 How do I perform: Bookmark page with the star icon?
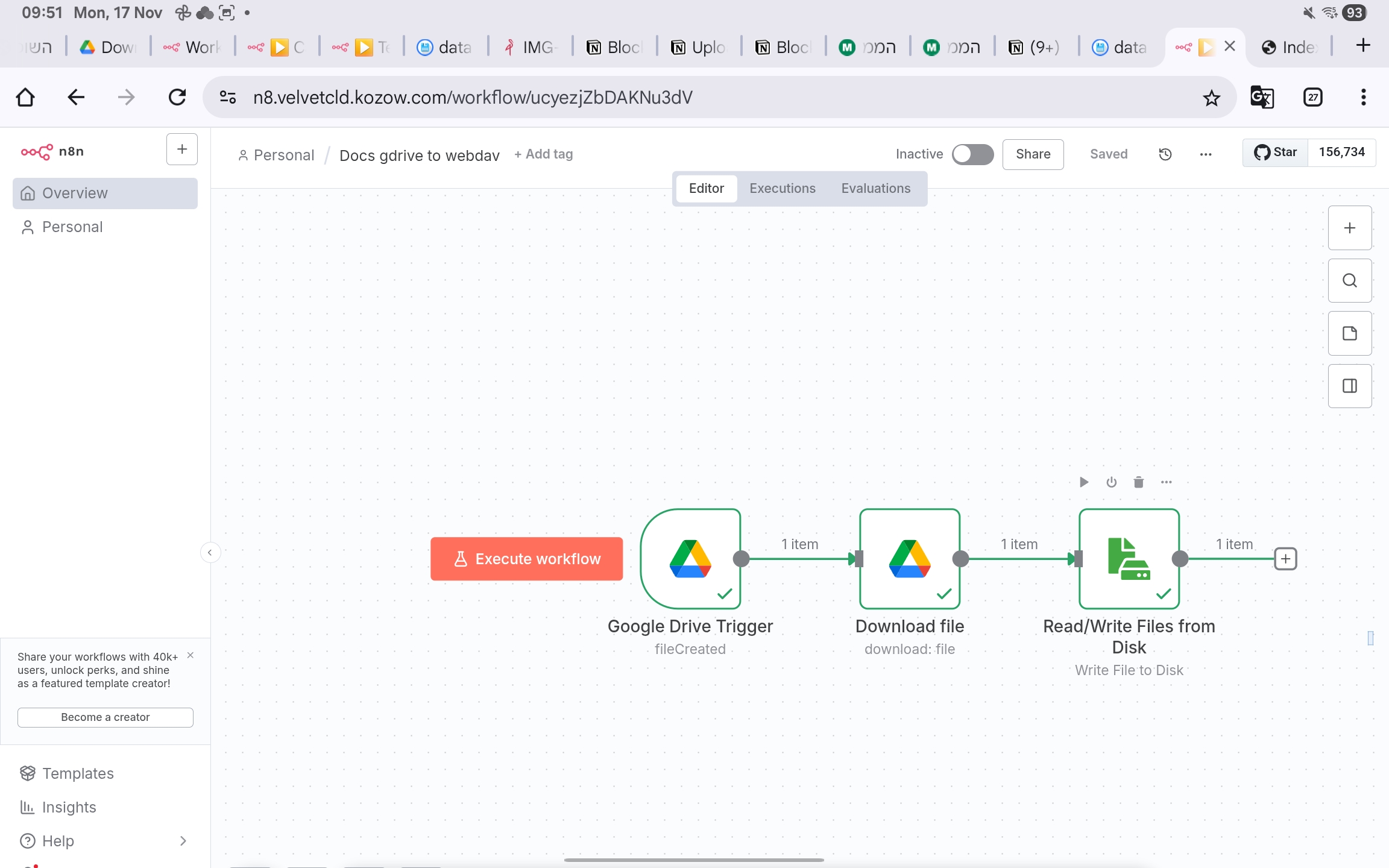[1211, 98]
